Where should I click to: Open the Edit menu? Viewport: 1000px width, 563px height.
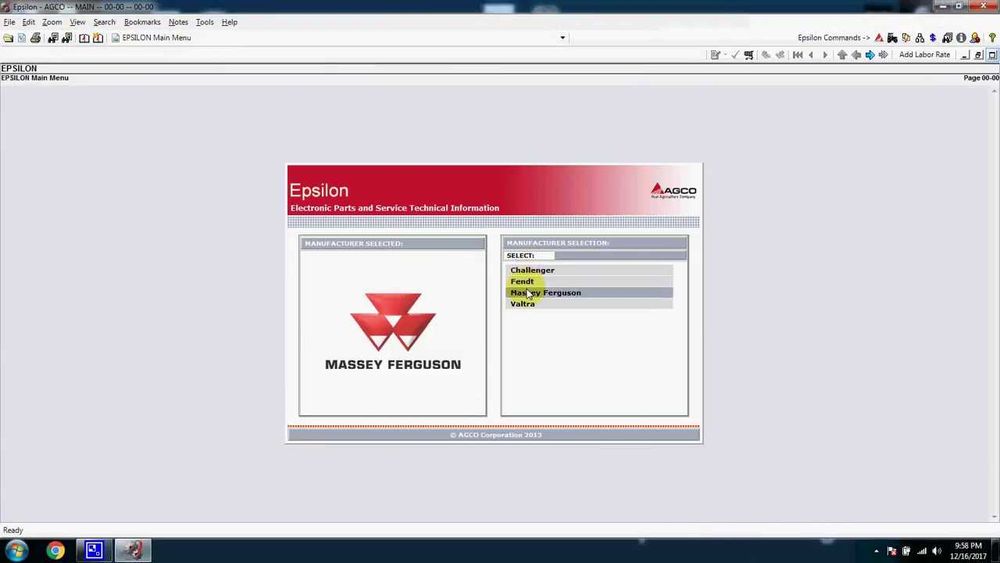click(x=29, y=22)
